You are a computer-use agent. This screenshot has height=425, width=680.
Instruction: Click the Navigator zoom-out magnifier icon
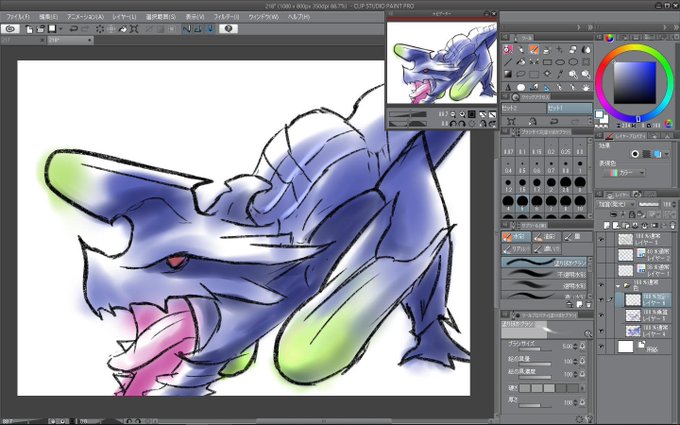click(x=453, y=114)
